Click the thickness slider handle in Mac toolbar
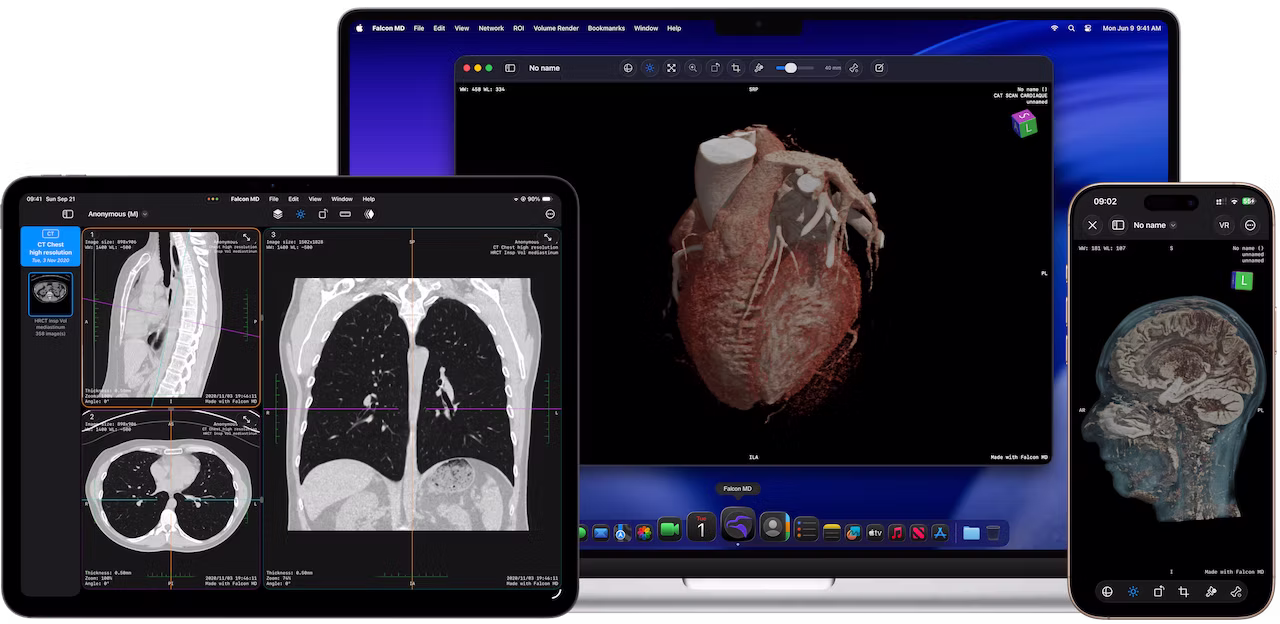This screenshot has width=1280, height=624. pos(791,68)
